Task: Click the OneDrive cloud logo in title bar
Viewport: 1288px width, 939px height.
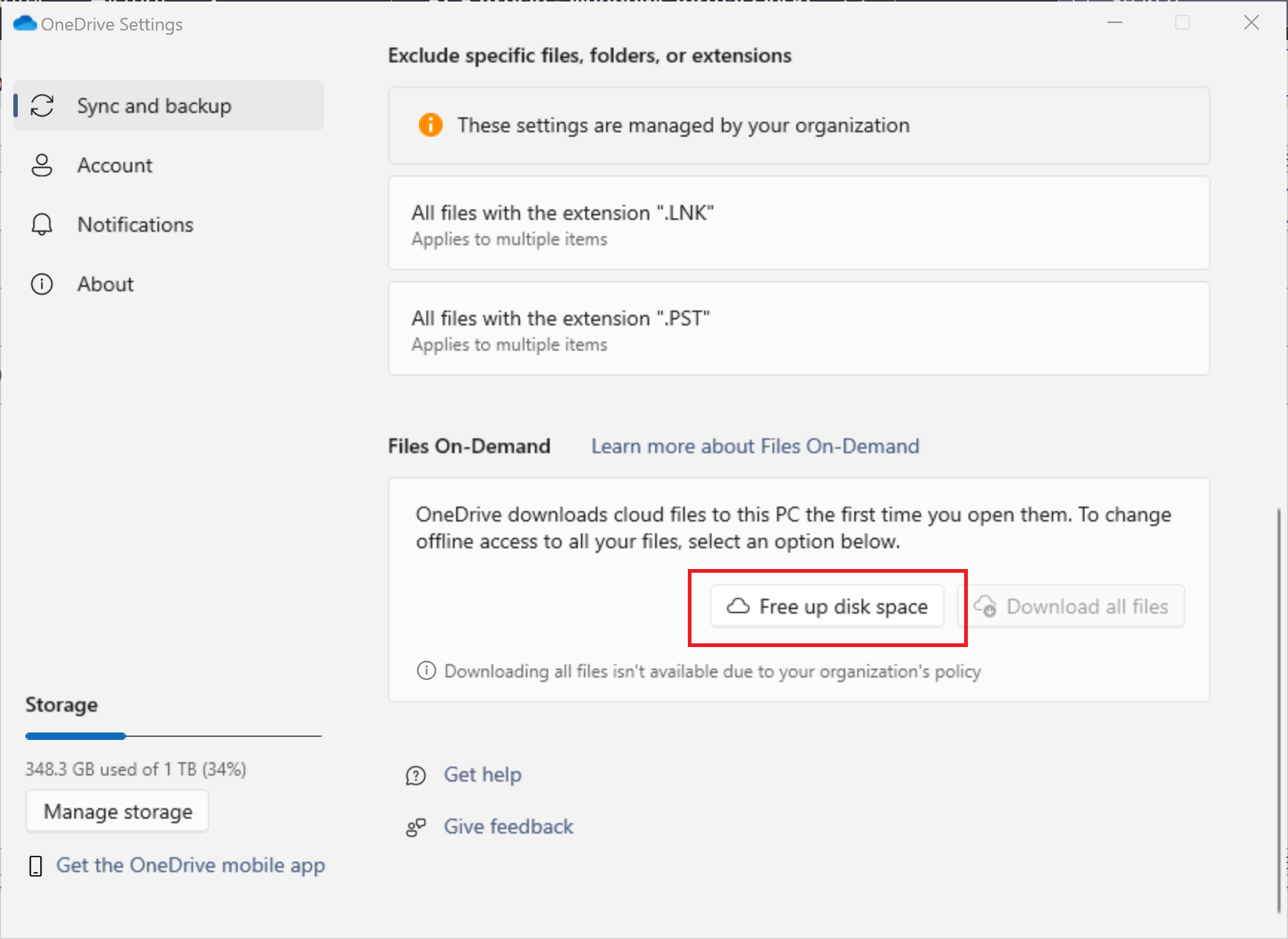Action: click(x=25, y=24)
